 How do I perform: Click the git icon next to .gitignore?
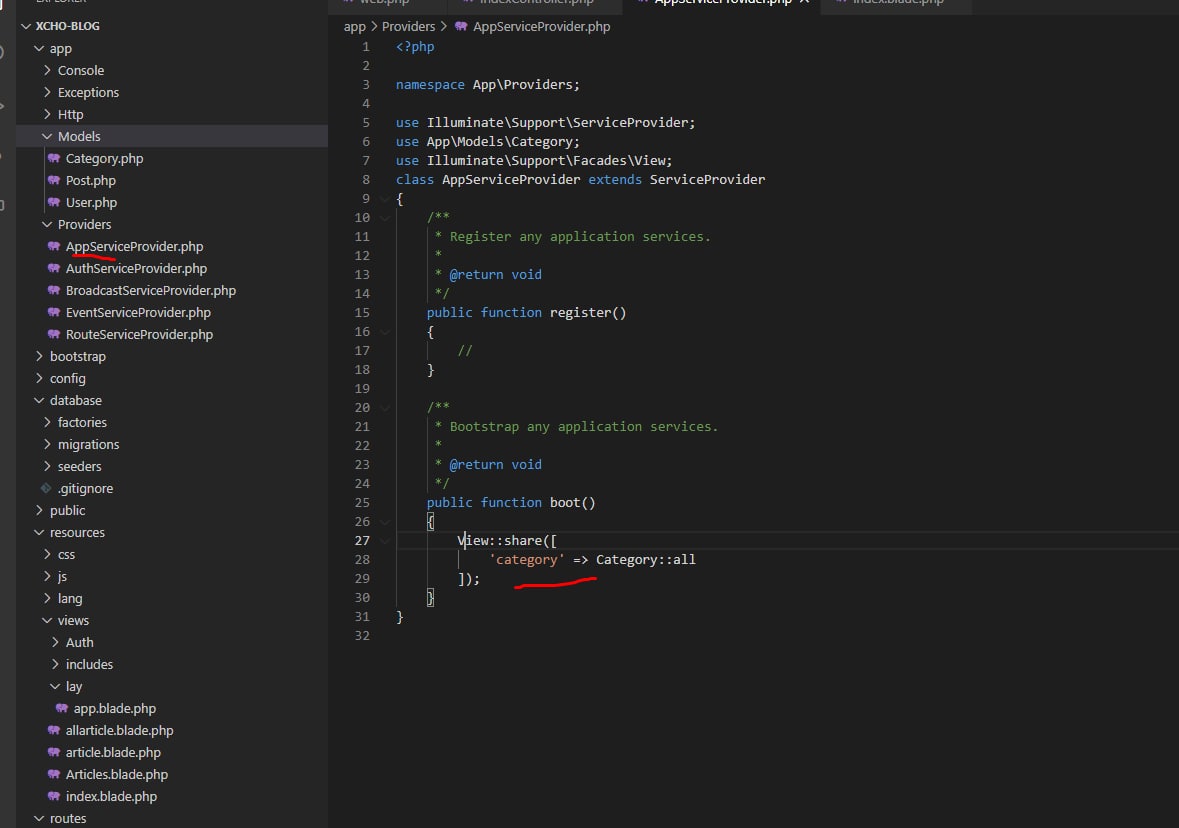pyautogui.click(x=46, y=489)
